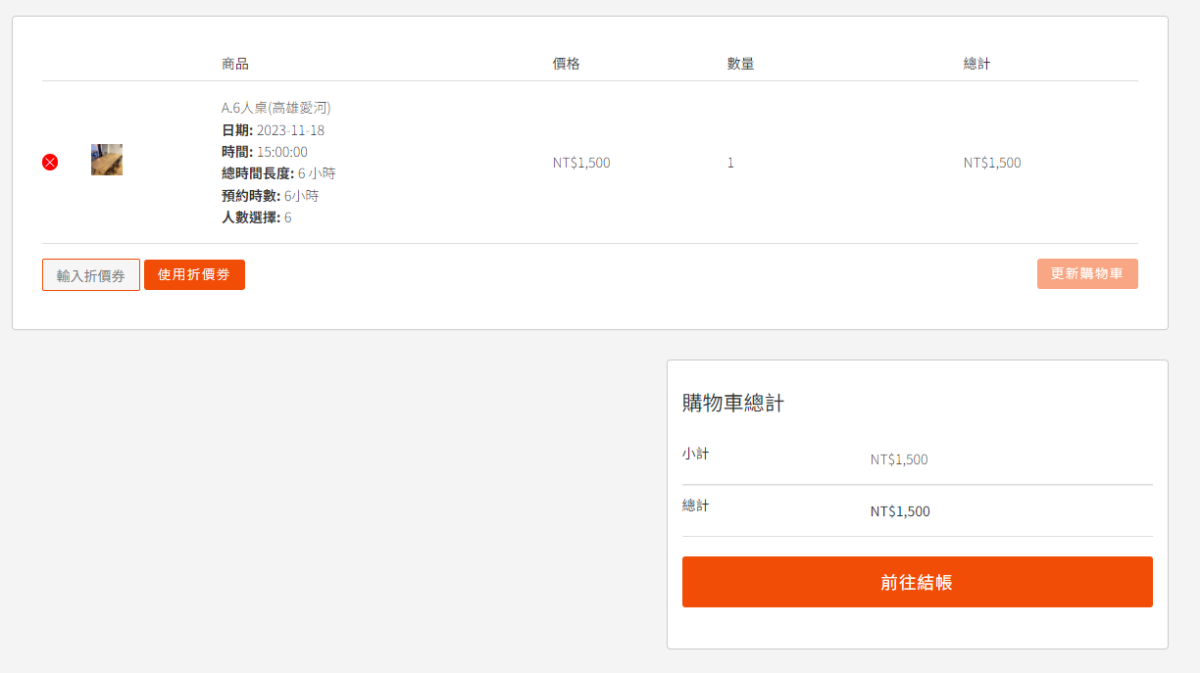Screen dimensions: 1200x673
Task: Click the 數量 column header
Action: click(740, 64)
